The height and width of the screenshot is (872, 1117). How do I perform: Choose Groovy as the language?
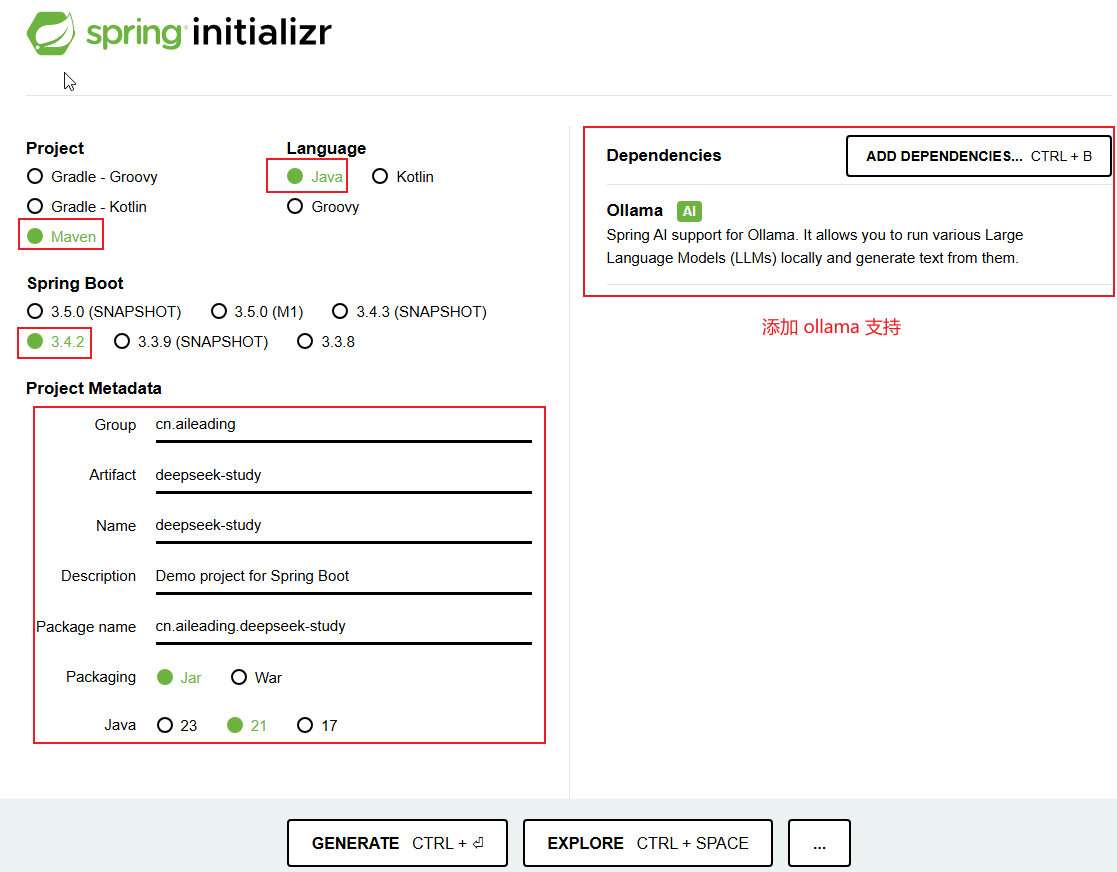(x=323, y=207)
